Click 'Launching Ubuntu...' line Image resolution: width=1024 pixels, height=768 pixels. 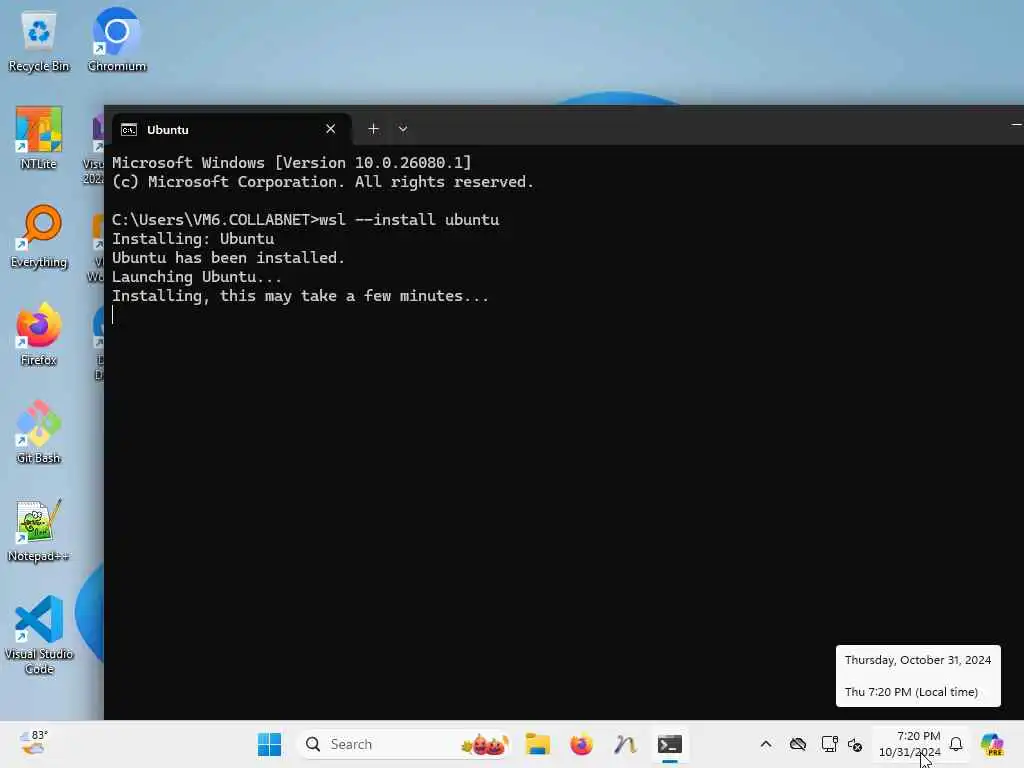pos(197,276)
